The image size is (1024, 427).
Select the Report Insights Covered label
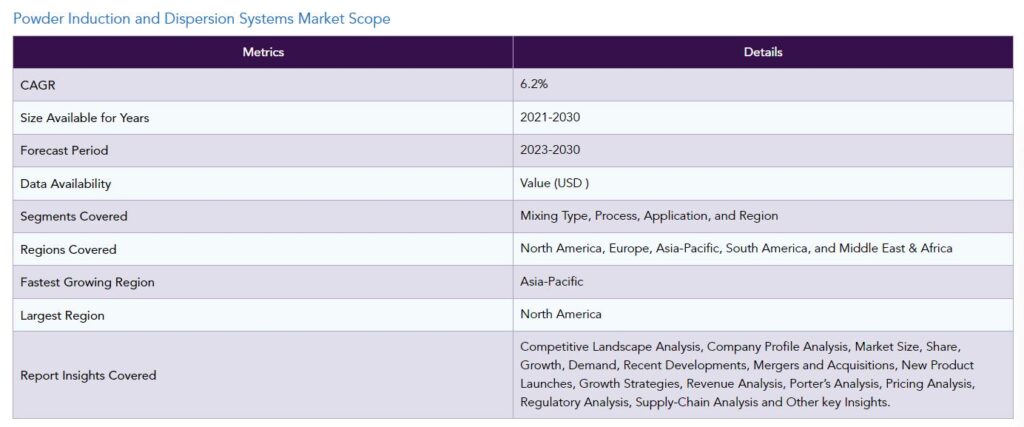(x=88, y=375)
